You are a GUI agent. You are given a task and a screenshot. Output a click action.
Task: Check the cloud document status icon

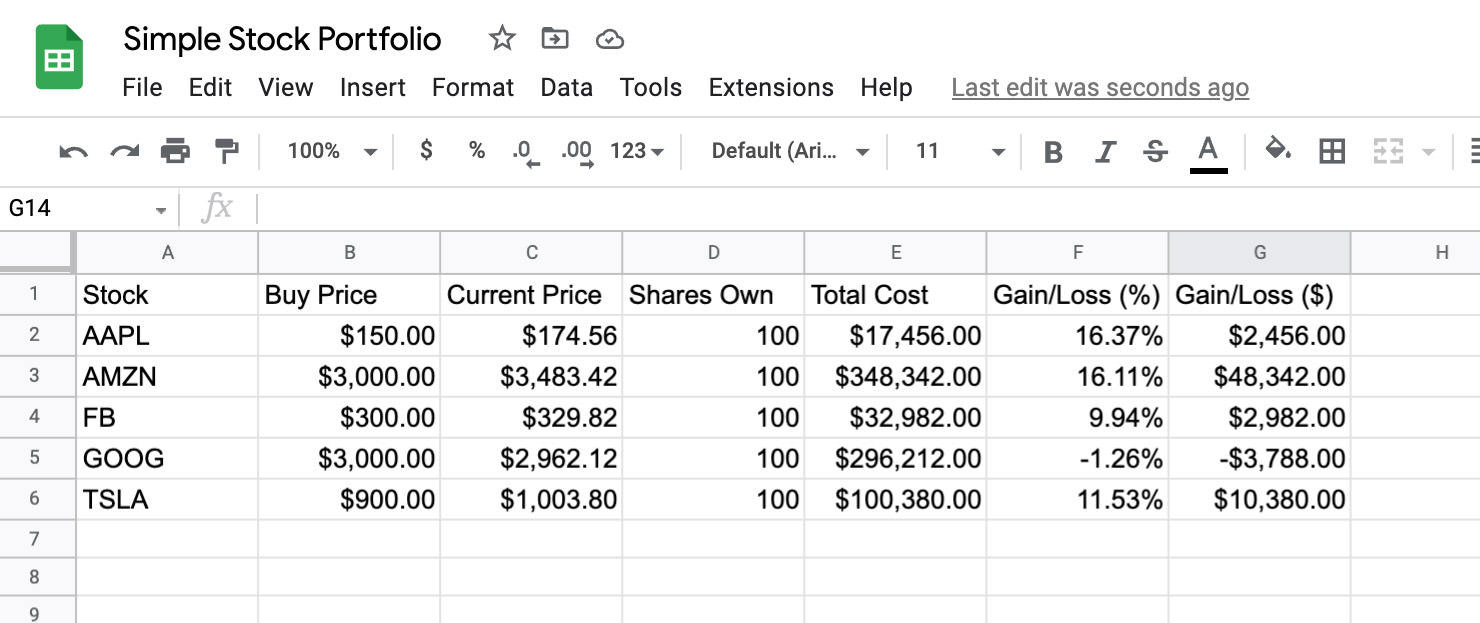point(609,39)
